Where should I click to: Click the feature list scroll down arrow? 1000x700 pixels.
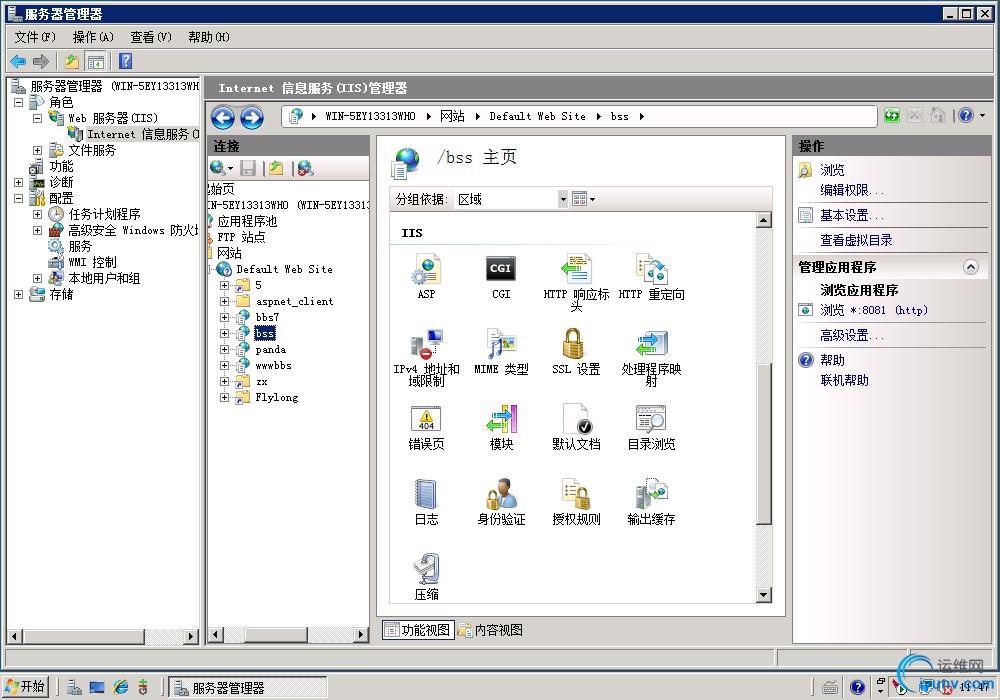(763, 595)
